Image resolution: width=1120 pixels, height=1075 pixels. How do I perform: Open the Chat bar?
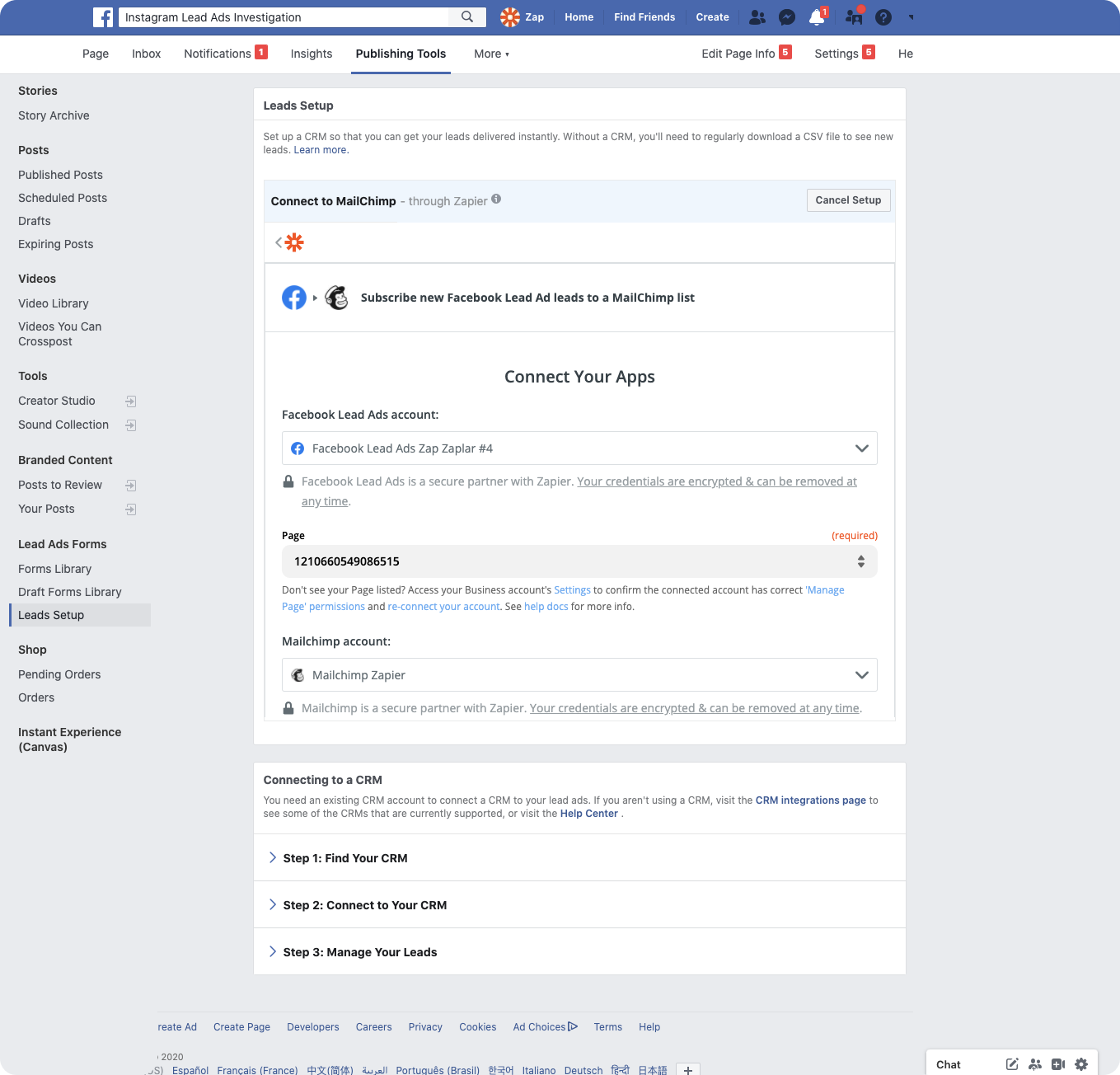point(949,1064)
